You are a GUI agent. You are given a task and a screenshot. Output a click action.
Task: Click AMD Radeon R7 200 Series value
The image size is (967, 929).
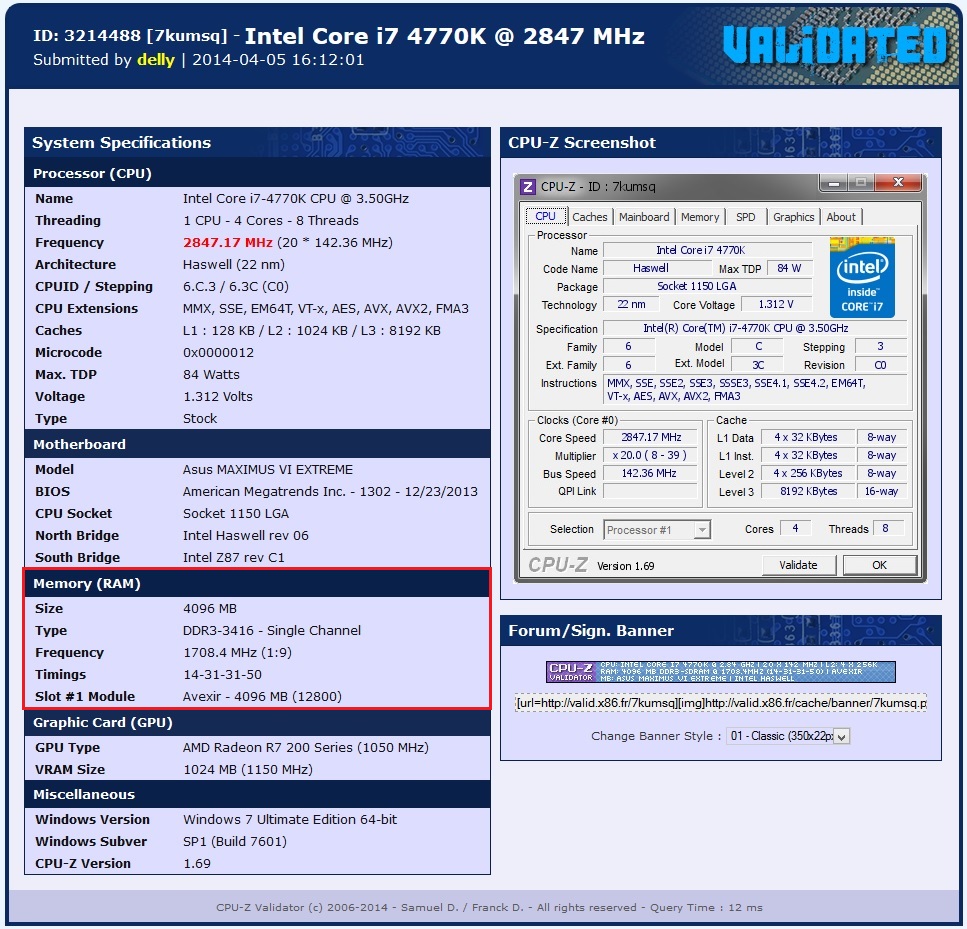pyautogui.click(x=306, y=748)
